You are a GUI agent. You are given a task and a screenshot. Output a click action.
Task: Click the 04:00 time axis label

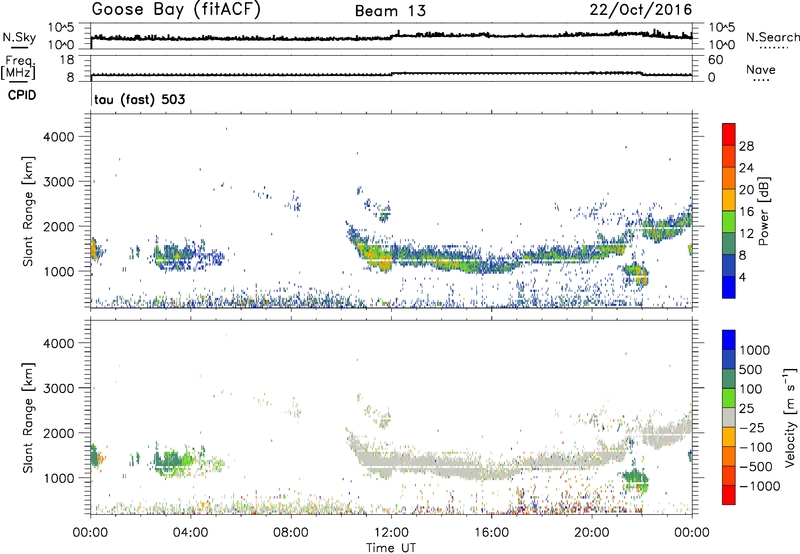point(190,533)
